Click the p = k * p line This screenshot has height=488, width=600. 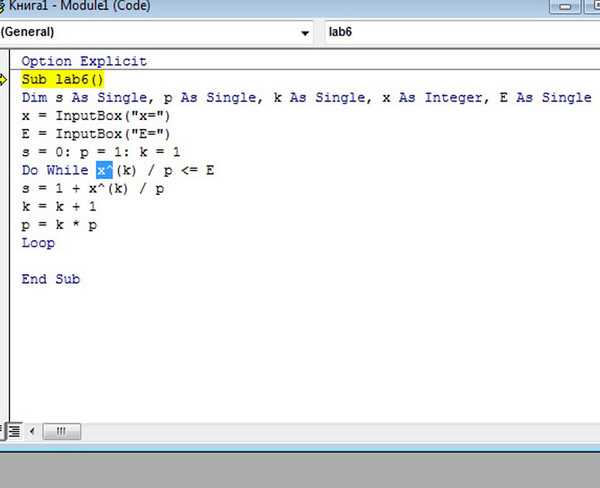(59, 225)
